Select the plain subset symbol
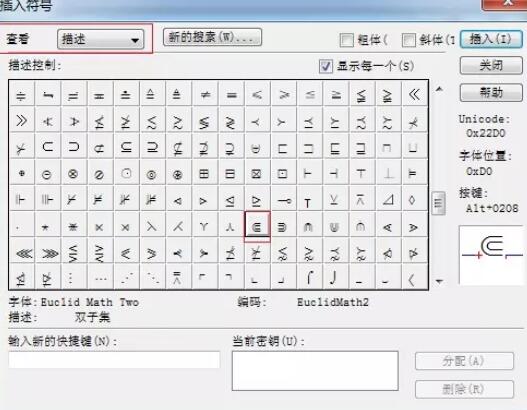 pos(47,147)
